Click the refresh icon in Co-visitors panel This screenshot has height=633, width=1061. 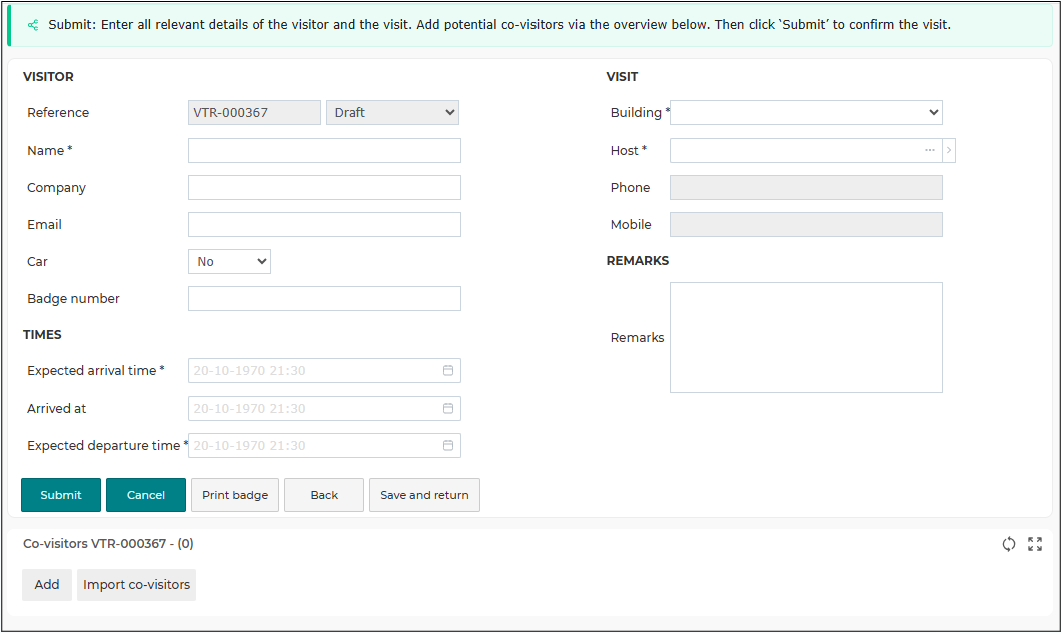pyautogui.click(x=1008, y=544)
